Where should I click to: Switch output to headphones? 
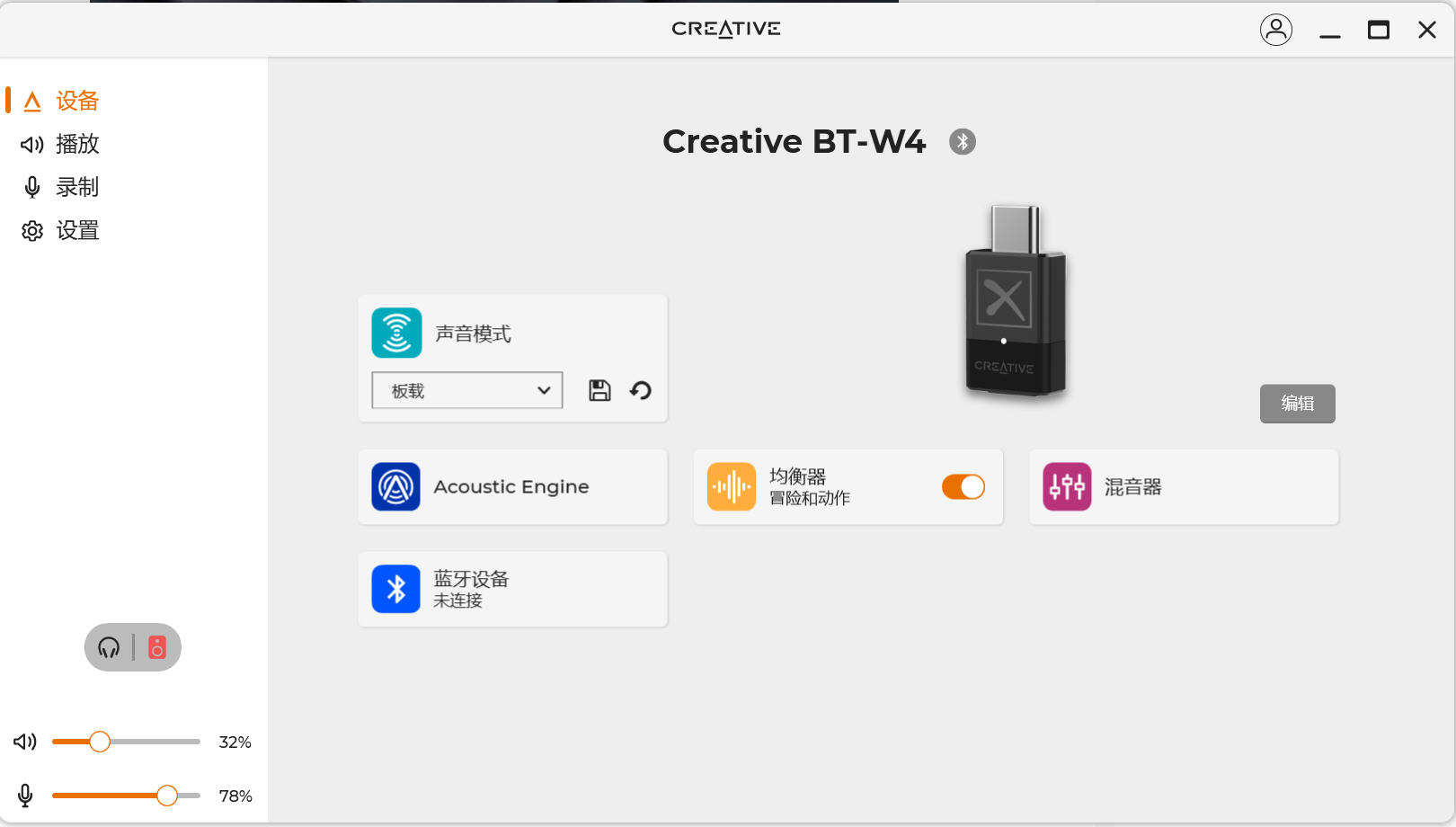pyautogui.click(x=109, y=647)
